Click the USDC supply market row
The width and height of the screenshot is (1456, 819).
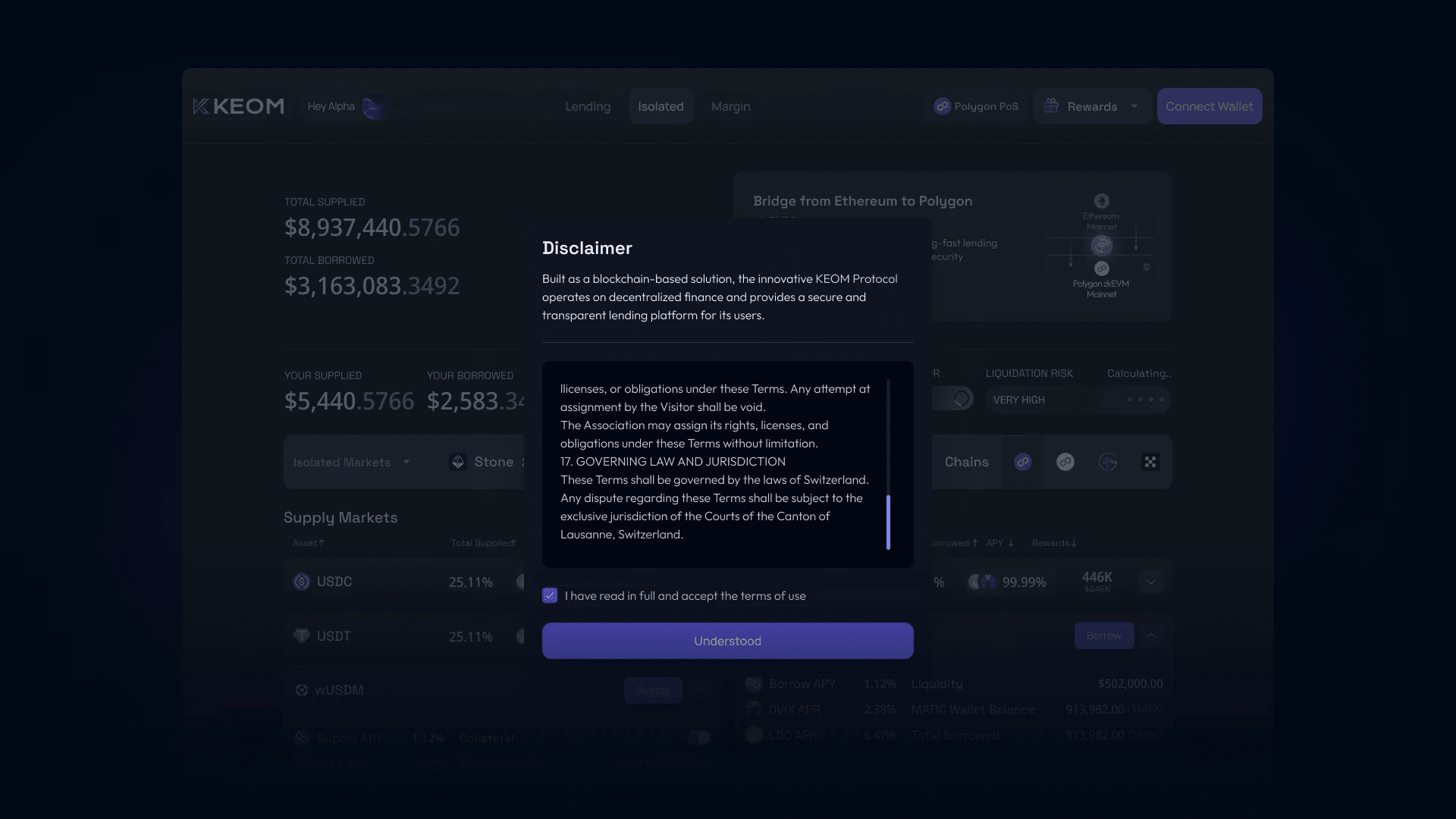pos(404,582)
